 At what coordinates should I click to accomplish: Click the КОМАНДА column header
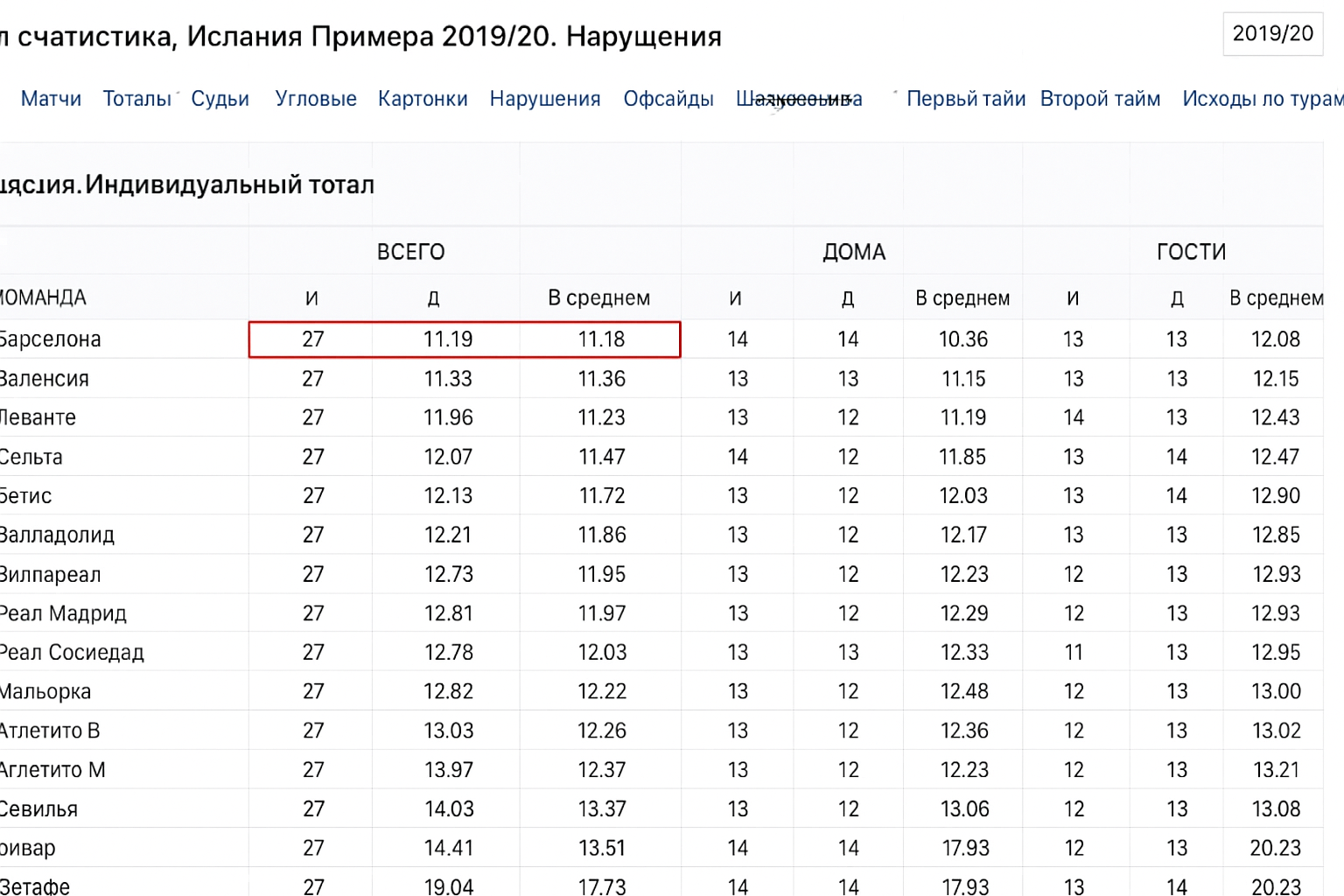(x=43, y=298)
